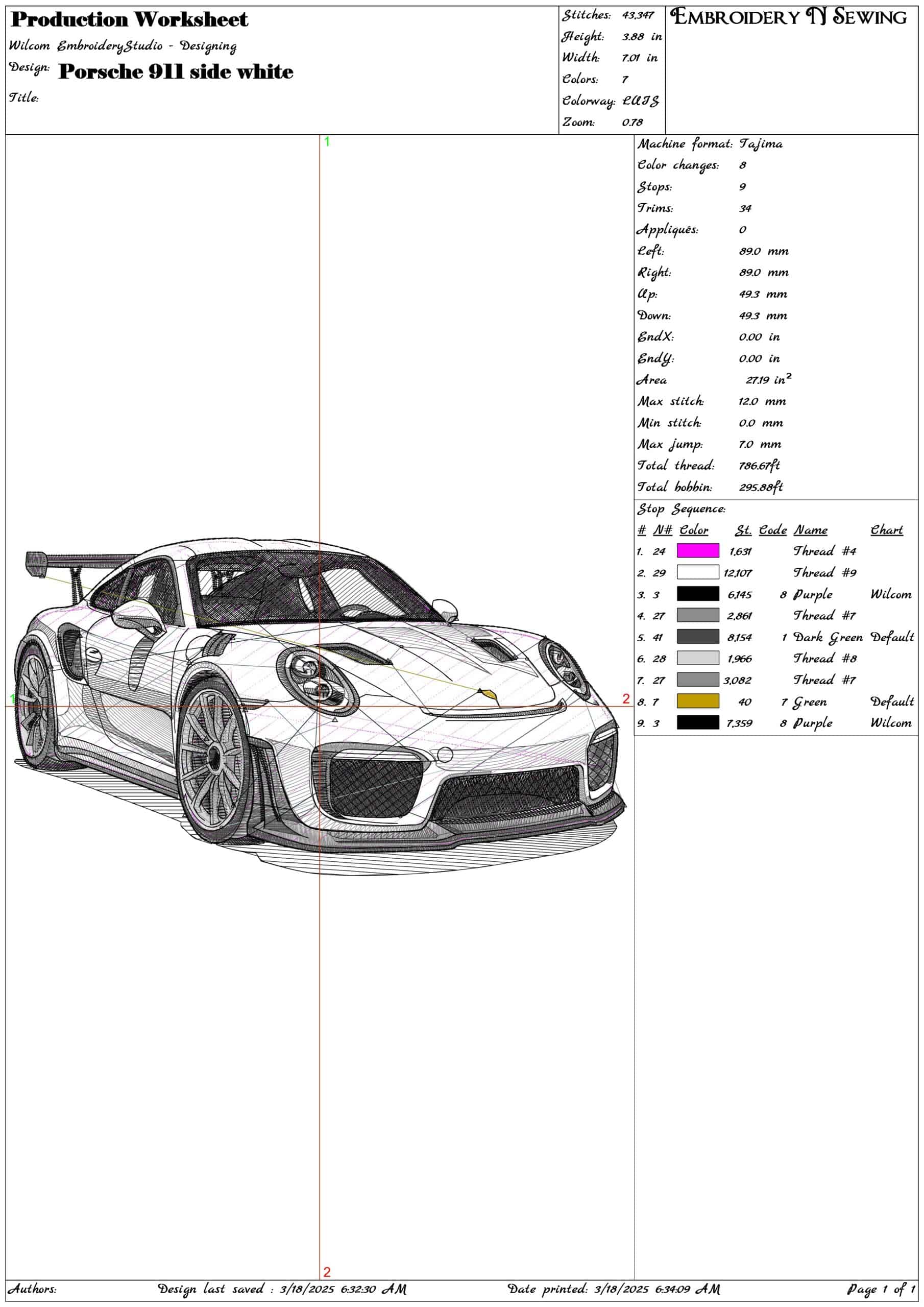Click the dark gray Dark Green swatch
The height and width of the screenshot is (1307, 924).
(x=697, y=637)
